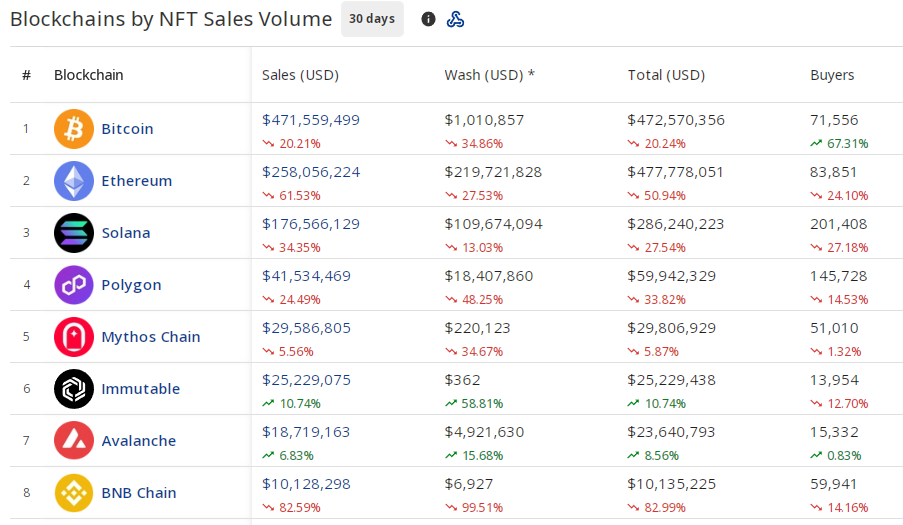This screenshot has width=903, height=525.
Task: Sort by Total (USD) column header
Action: pos(666,75)
